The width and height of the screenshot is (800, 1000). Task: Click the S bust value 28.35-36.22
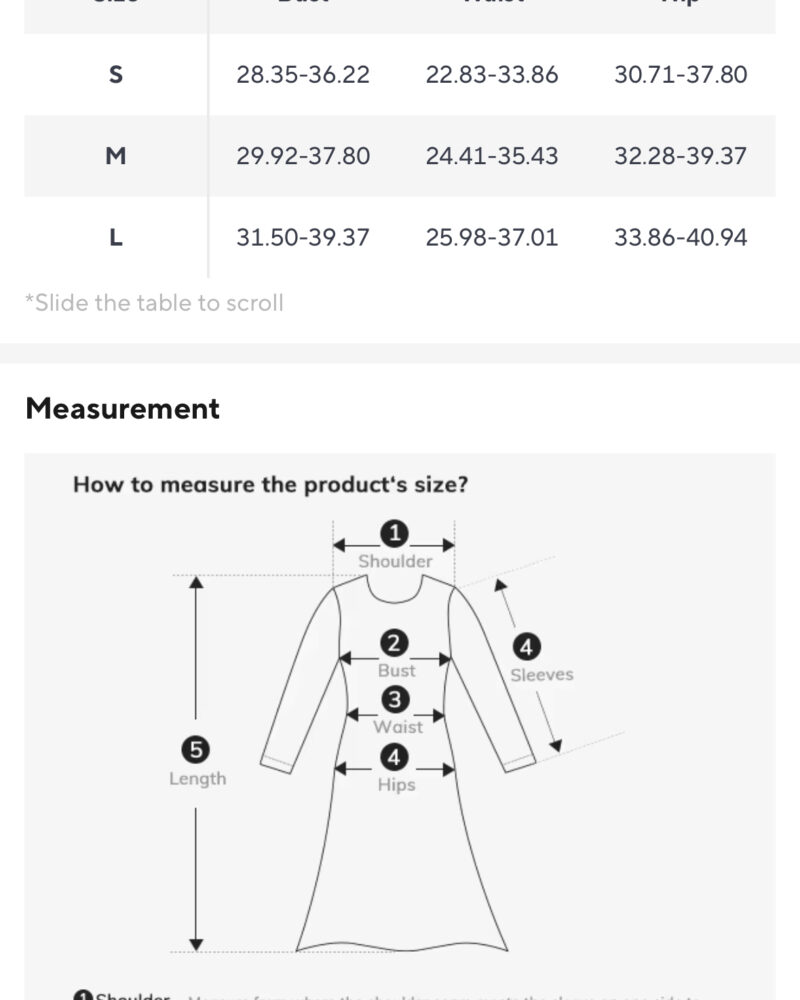tap(303, 74)
